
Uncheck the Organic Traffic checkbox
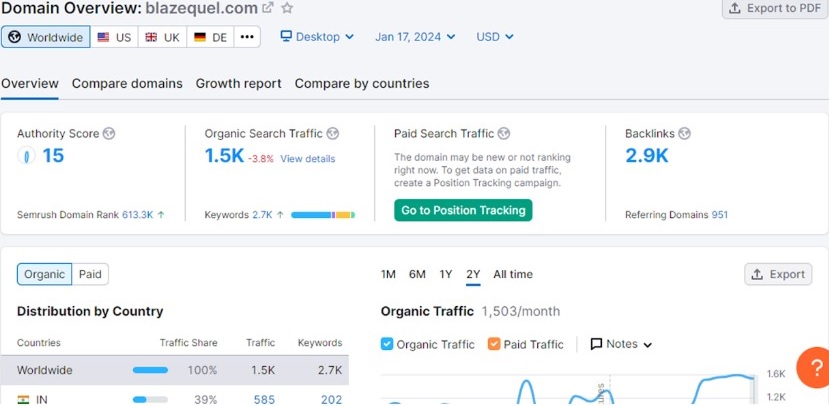coord(387,344)
